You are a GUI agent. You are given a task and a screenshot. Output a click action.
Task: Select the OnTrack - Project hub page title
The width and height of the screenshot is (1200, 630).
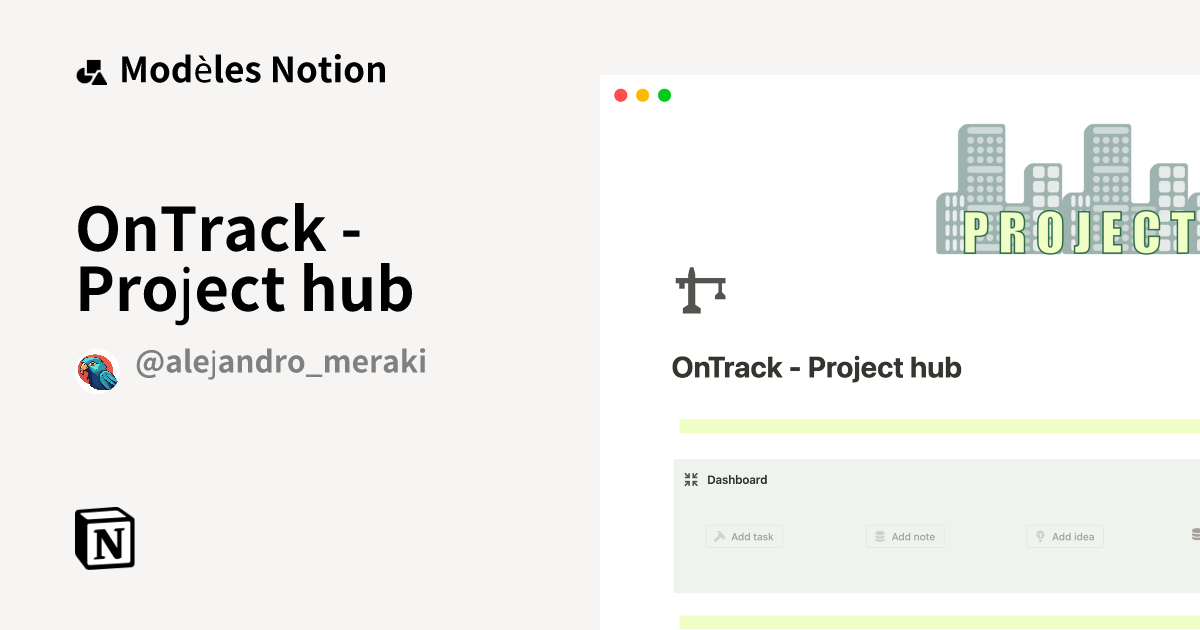click(245, 260)
